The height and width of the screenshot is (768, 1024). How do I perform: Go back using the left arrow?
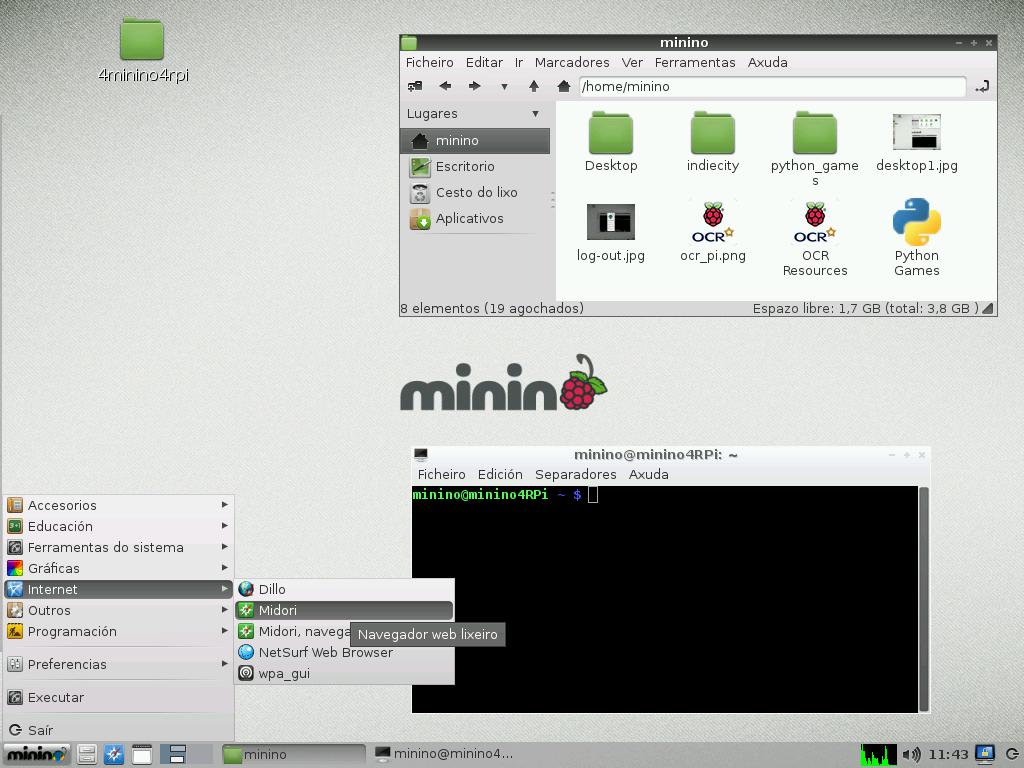coord(445,86)
